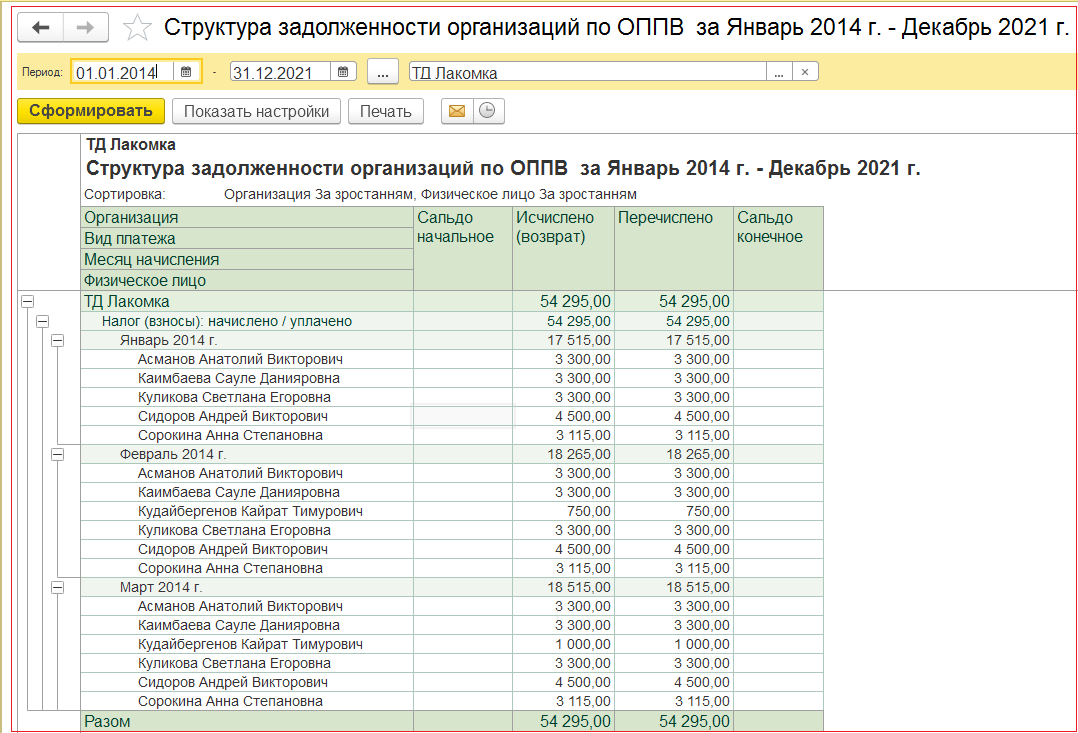
Task: Click the back navigation arrow
Action: tap(41, 28)
